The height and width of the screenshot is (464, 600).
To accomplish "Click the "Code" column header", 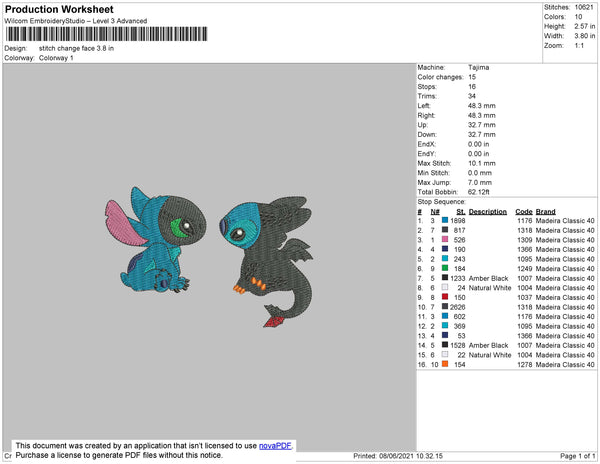I will pos(524,212).
